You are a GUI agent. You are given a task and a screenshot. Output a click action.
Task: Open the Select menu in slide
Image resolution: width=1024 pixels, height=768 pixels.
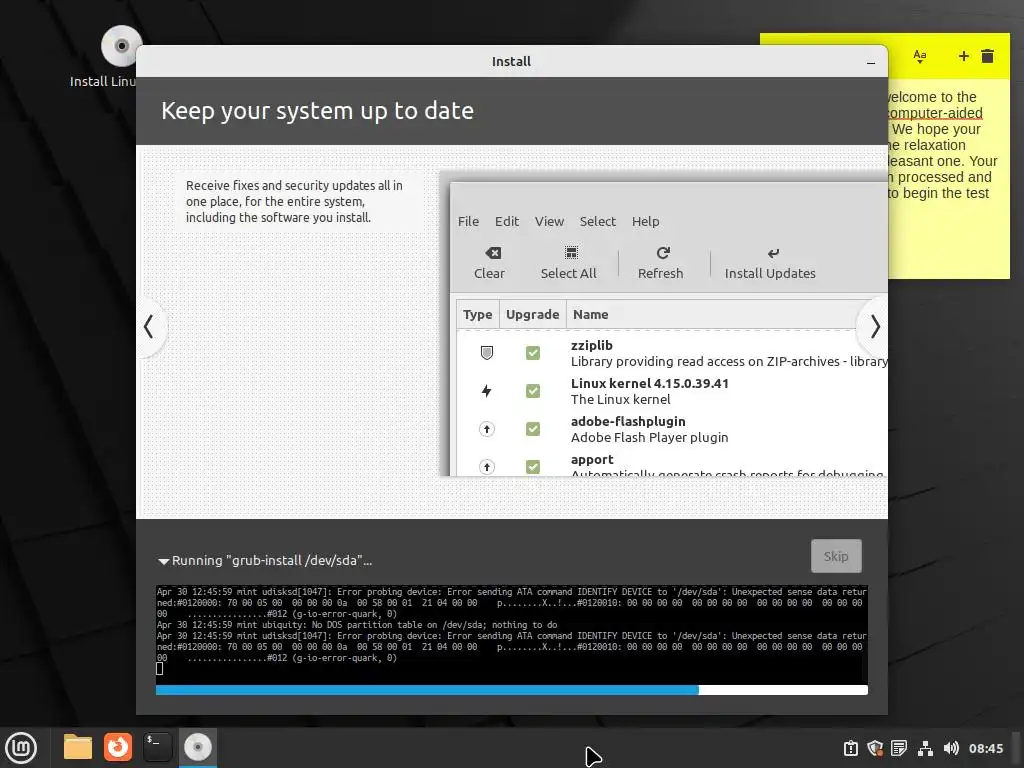(598, 221)
